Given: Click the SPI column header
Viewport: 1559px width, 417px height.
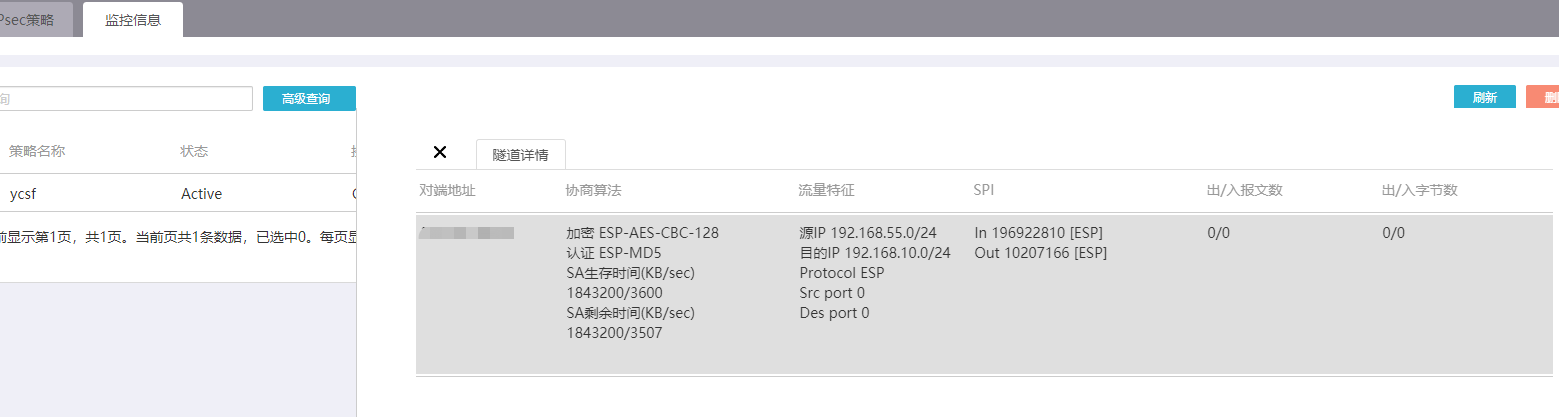Looking at the screenshot, I should click(x=984, y=190).
